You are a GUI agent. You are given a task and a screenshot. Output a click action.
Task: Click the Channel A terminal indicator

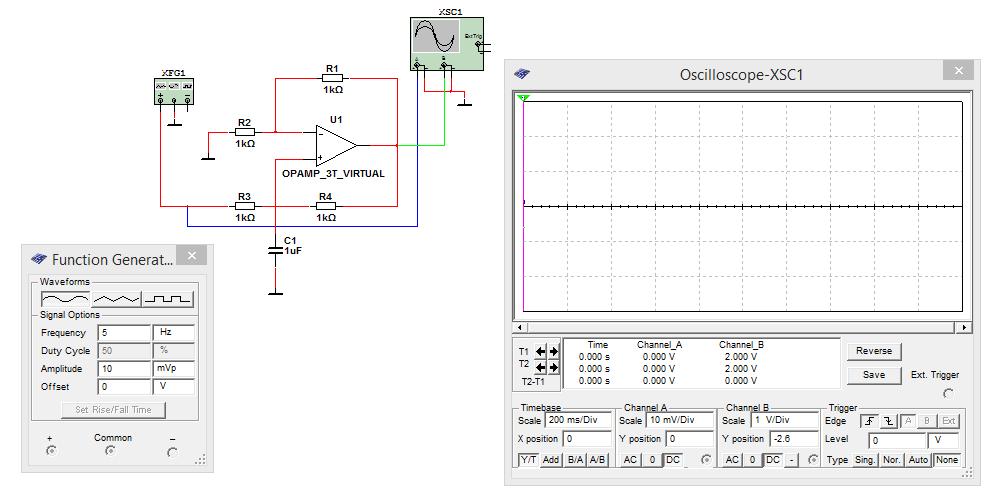706,460
